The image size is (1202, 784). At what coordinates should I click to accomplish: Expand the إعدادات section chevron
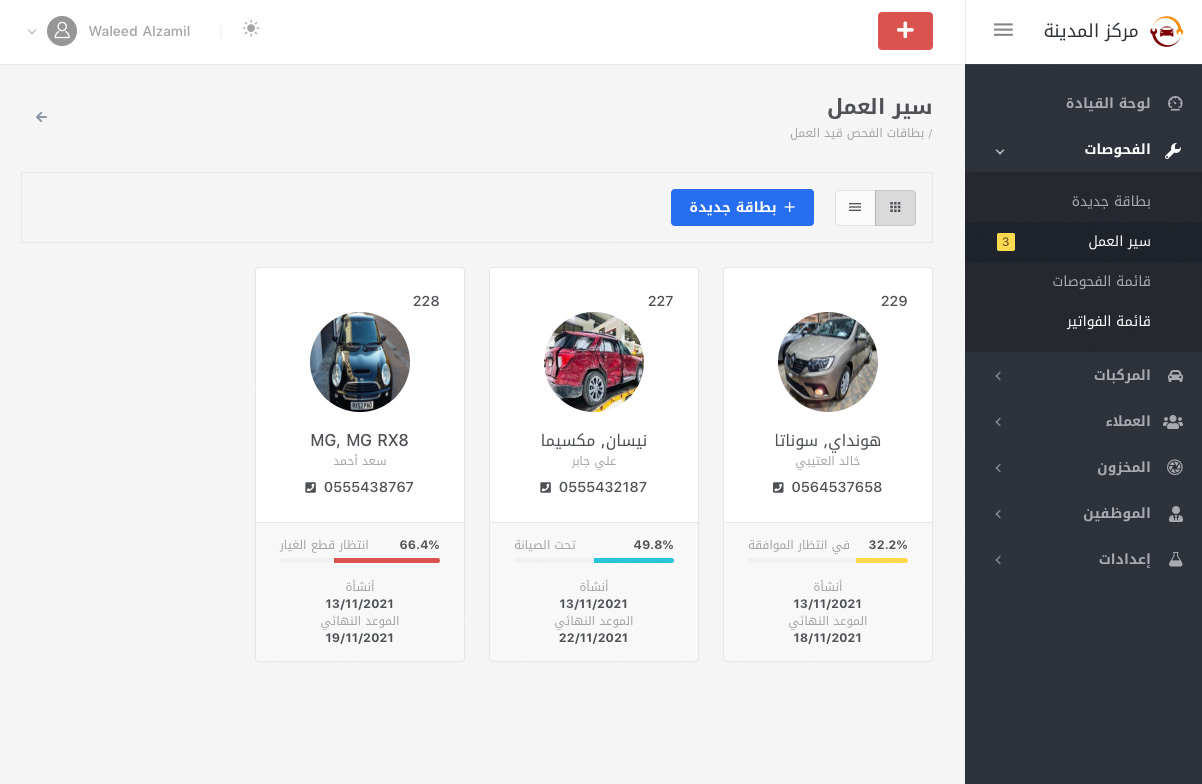[x=997, y=560]
